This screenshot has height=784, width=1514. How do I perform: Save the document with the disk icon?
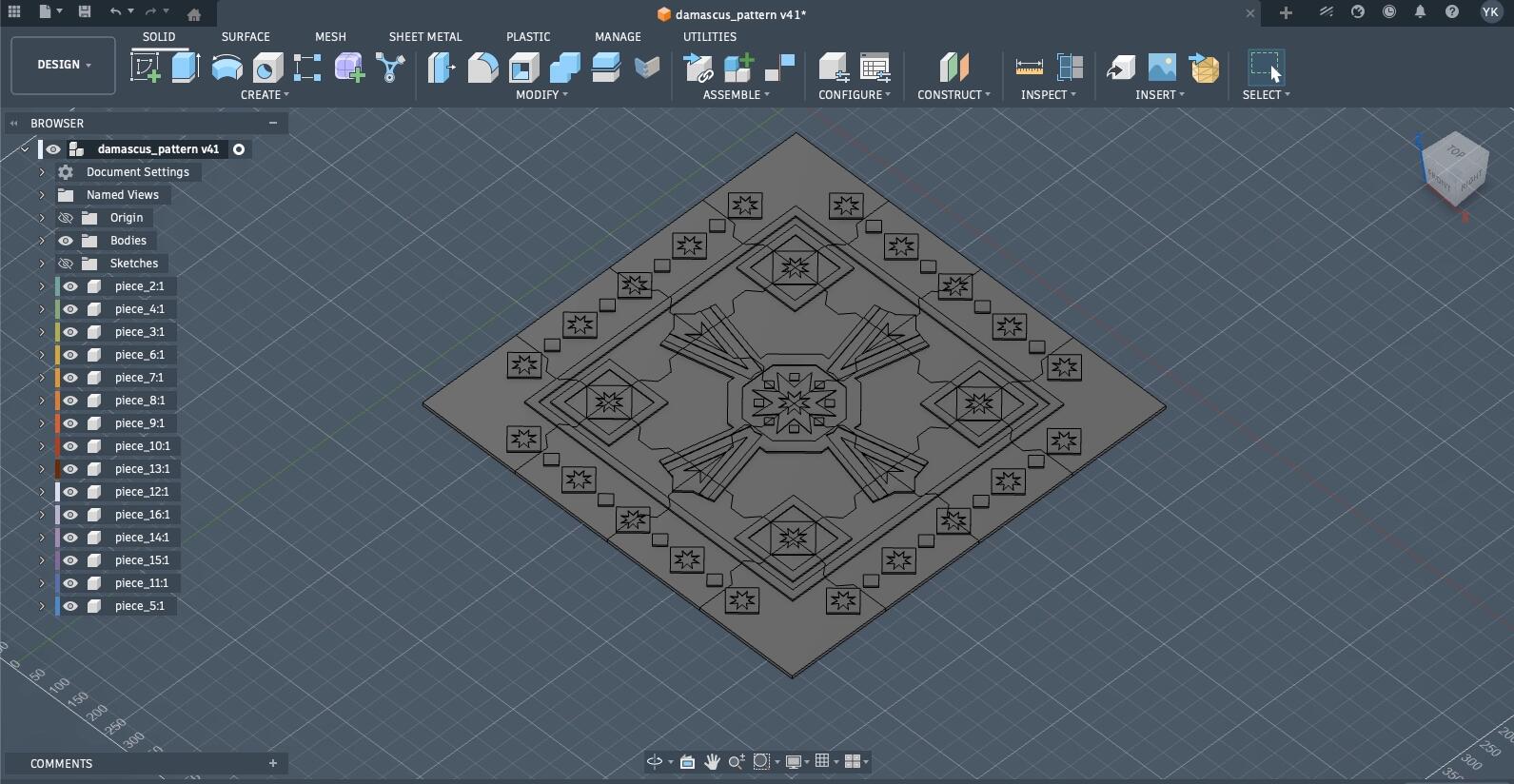point(85,12)
